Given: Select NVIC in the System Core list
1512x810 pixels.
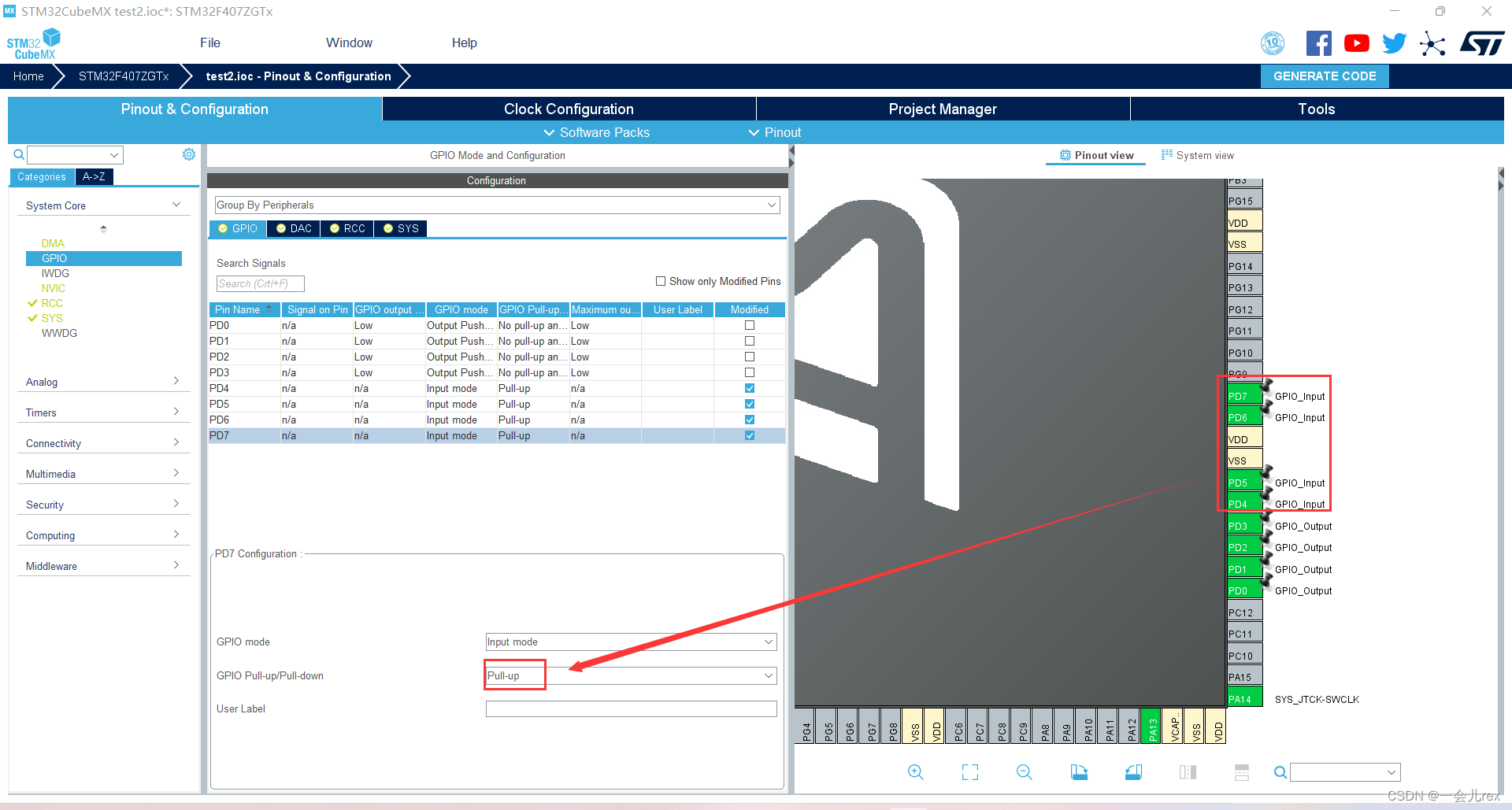Looking at the screenshot, I should point(54,288).
